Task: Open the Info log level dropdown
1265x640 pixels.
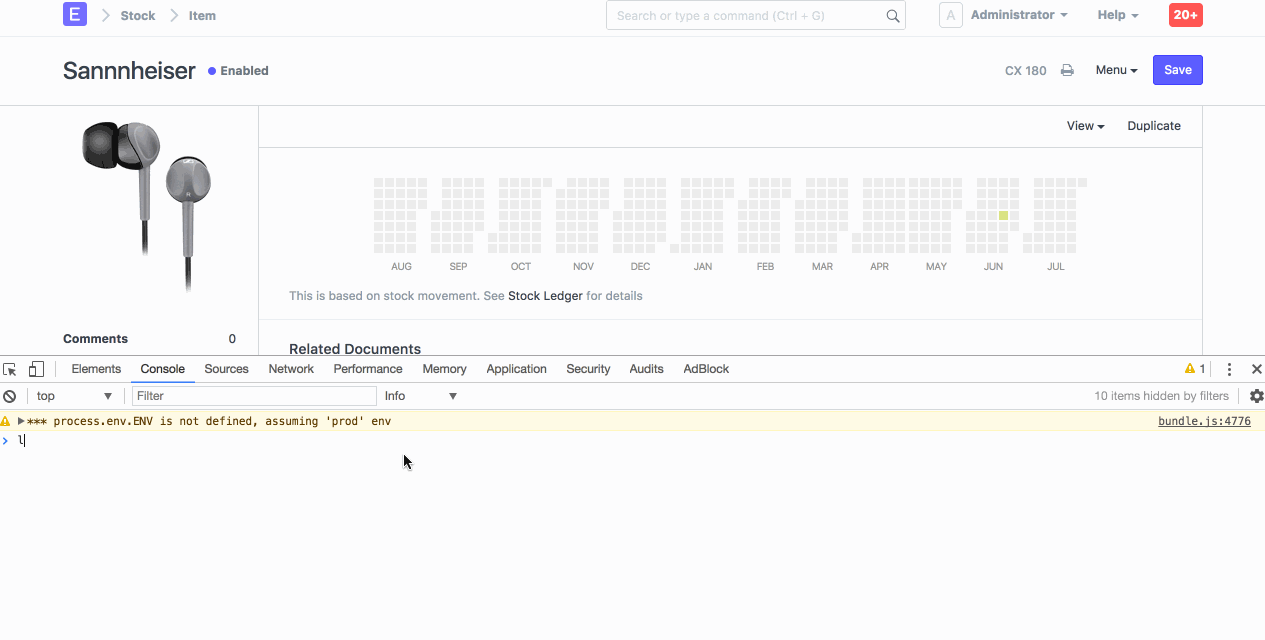Action: click(421, 396)
